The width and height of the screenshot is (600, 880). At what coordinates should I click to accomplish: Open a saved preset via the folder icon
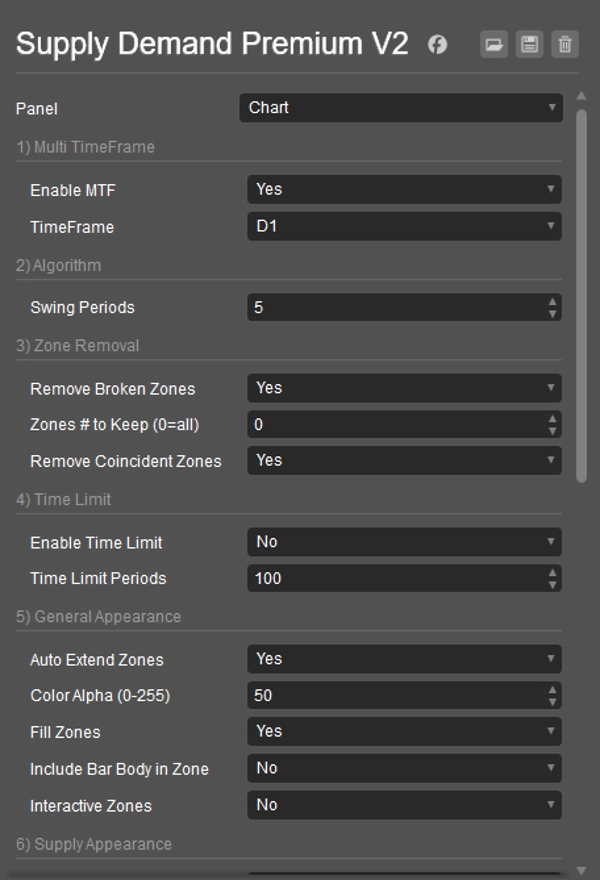(x=494, y=45)
